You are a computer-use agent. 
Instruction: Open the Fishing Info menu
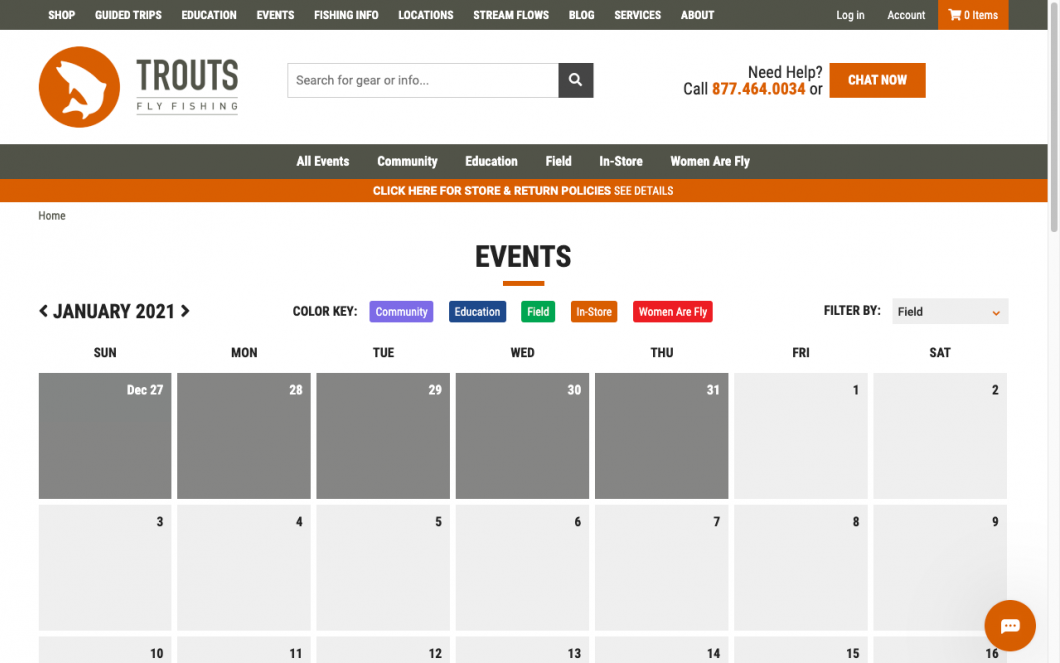pyautogui.click(x=346, y=15)
